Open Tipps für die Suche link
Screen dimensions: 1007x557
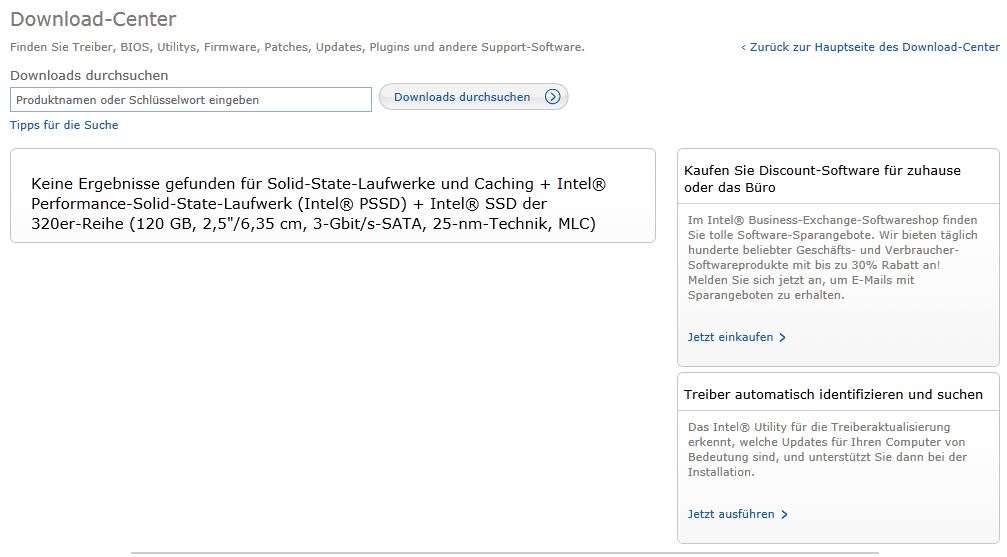click(x=64, y=125)
